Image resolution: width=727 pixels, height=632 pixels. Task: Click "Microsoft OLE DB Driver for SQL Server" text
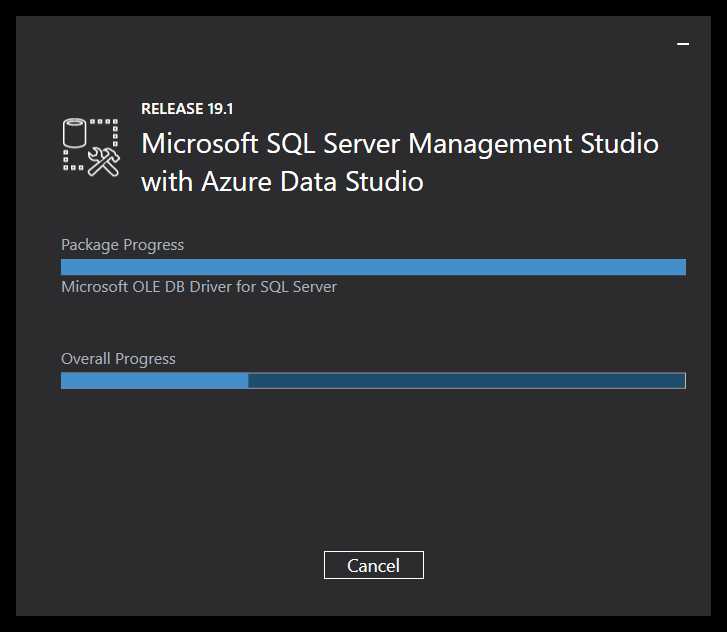(199, 287)
